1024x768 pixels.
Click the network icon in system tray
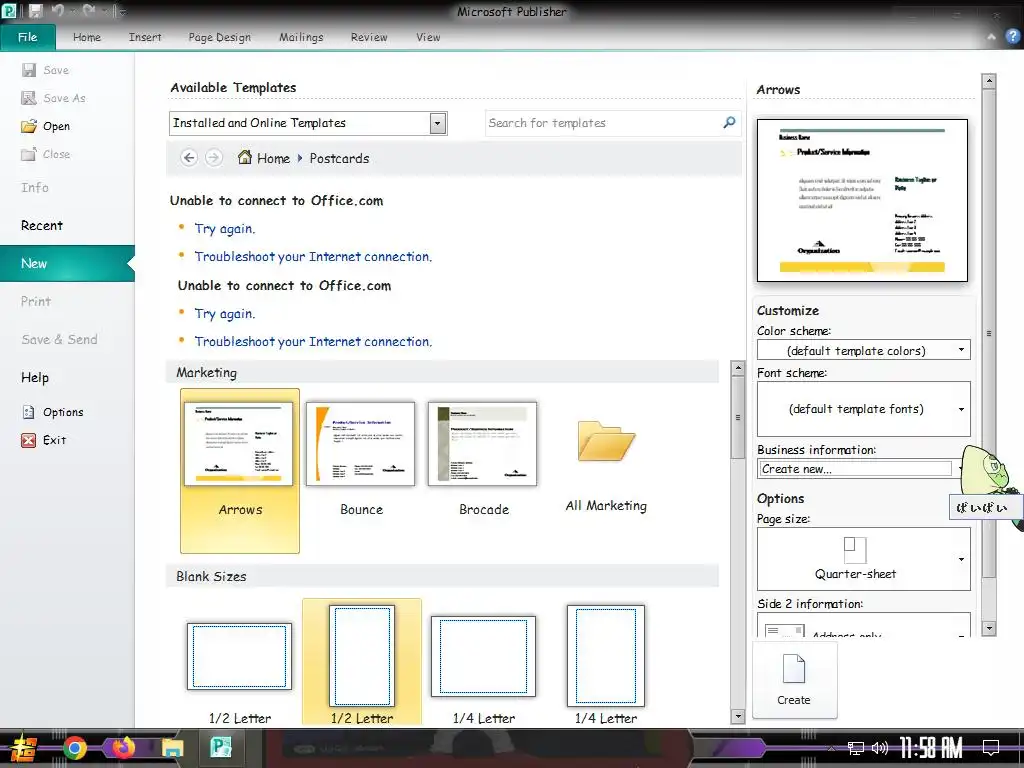click(x=855, y=748)
